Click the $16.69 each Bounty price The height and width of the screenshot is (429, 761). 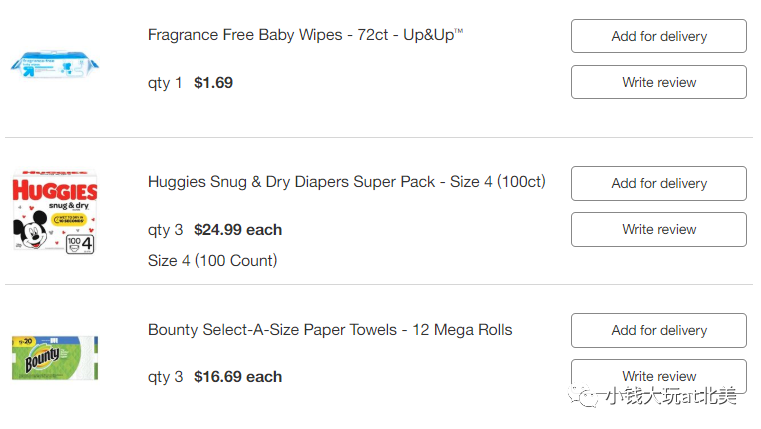238,377
